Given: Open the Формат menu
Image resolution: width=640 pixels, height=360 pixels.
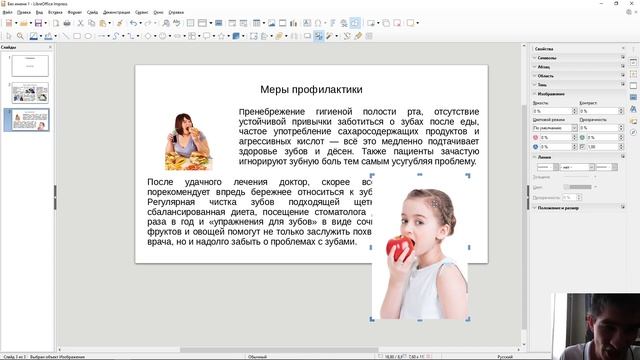Looking at the screenshot, I should click(75, 13).
